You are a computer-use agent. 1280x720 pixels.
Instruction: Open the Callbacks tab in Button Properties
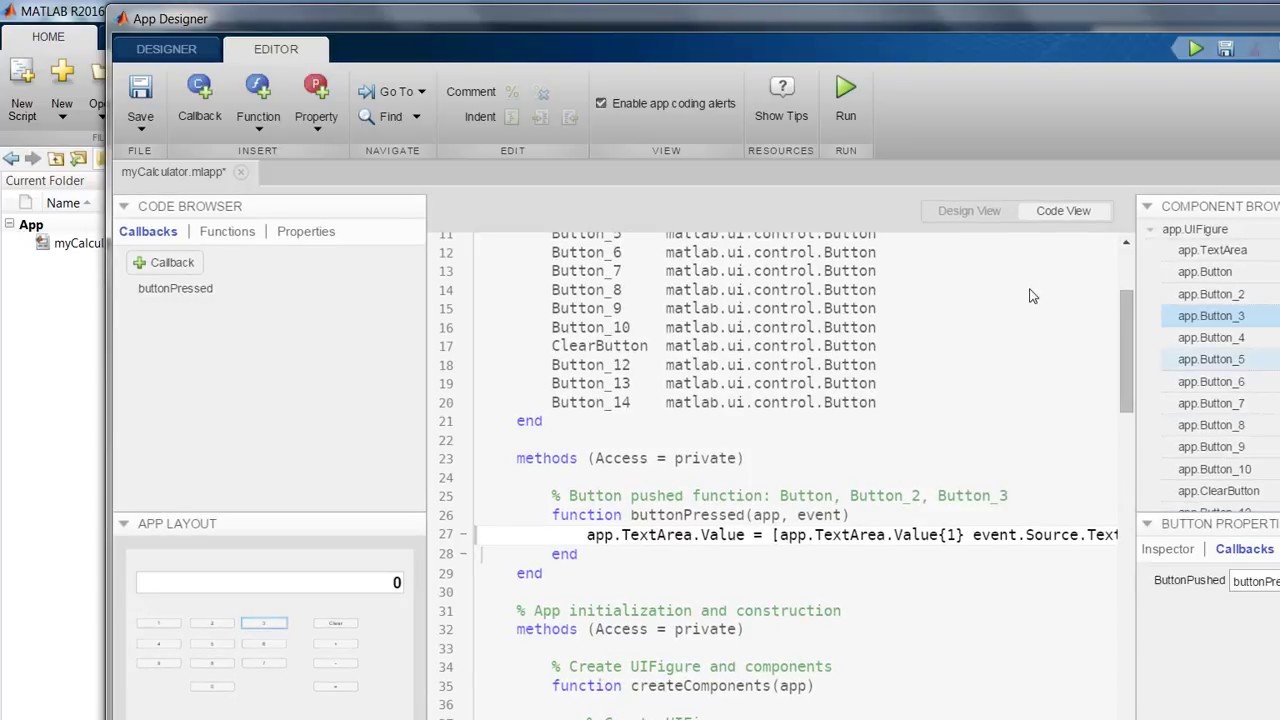point(1245,549)
